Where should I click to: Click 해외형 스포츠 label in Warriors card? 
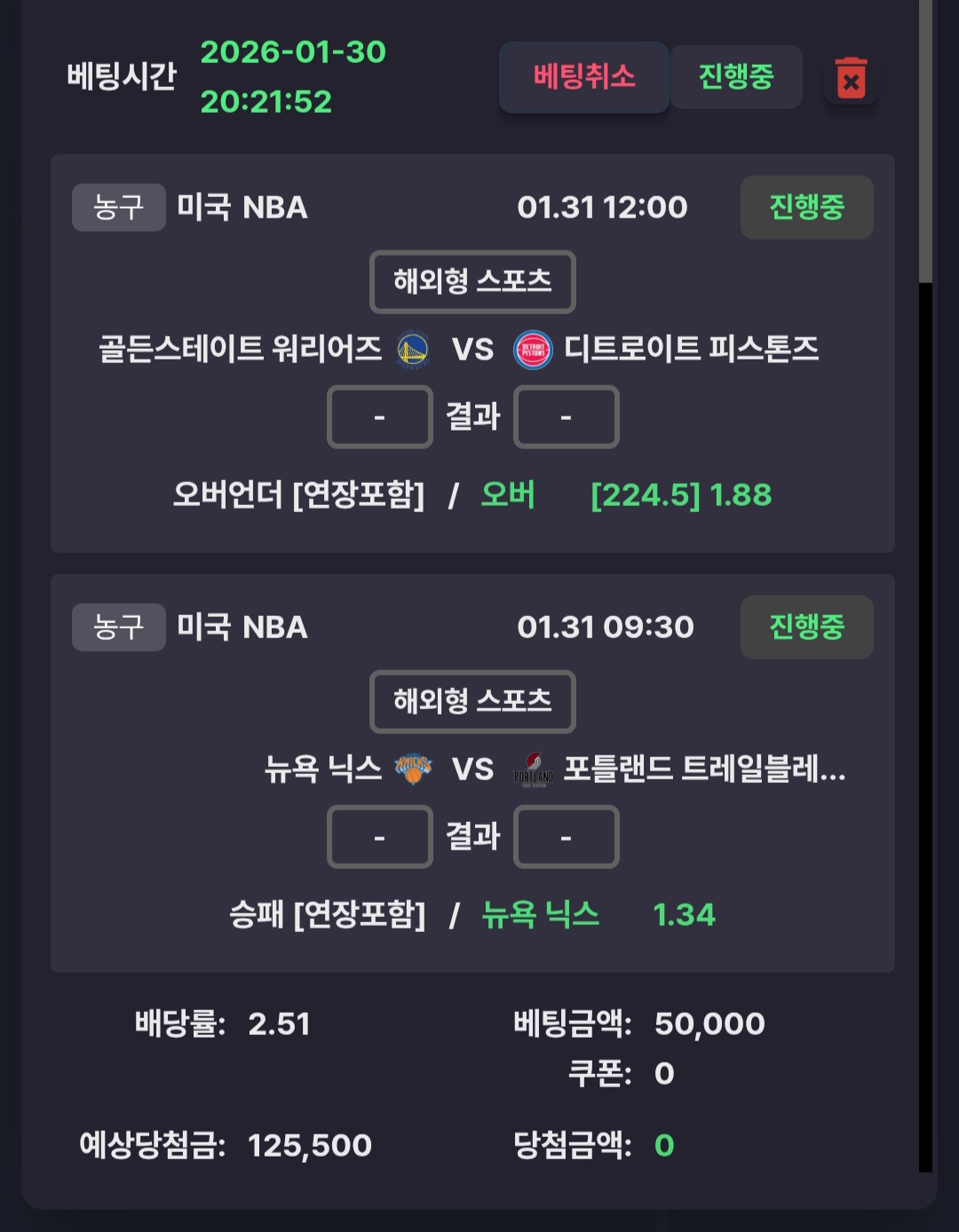pyautogui.click(x=472, y=282)
